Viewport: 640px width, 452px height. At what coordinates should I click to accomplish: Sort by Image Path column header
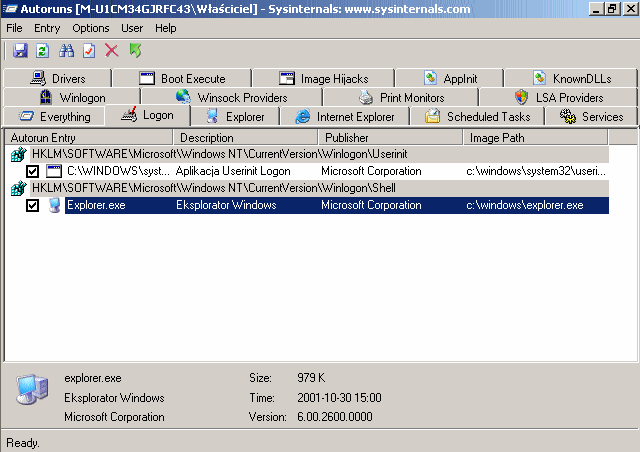point(536,138)
